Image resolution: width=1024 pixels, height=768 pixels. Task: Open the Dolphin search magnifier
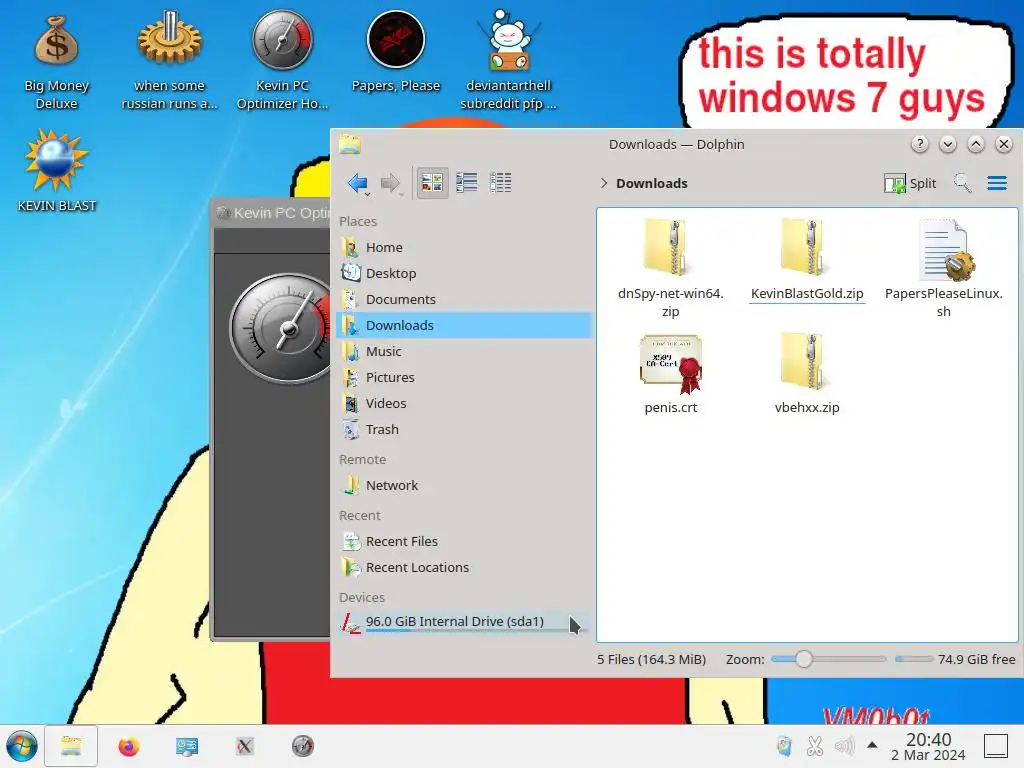coord(962,183)
